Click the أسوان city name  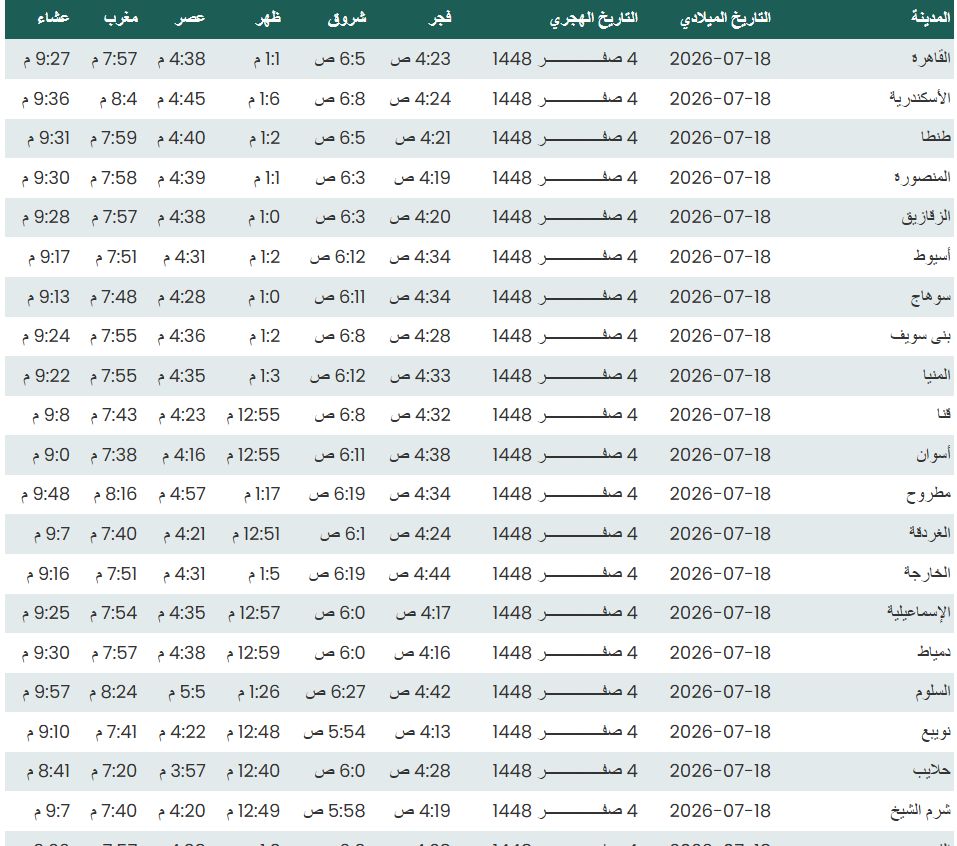coord(933,455)
